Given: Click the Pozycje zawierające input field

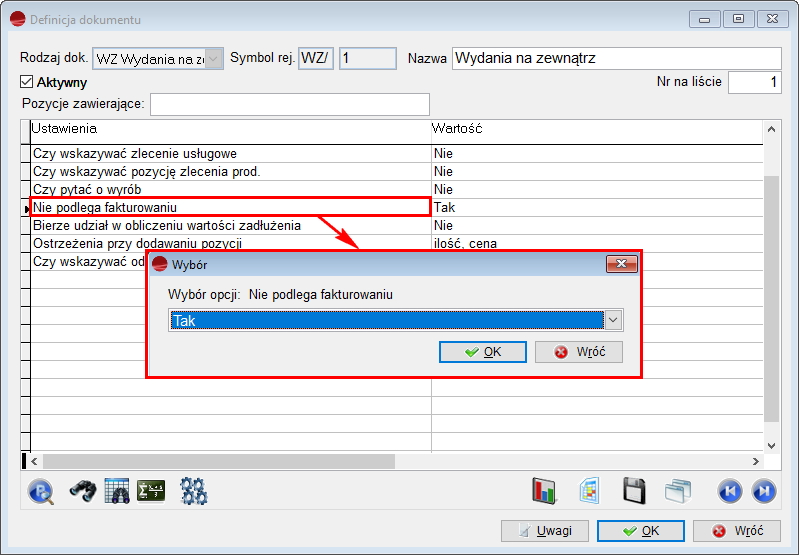Looking at the screenshot, I should (289, 104).
